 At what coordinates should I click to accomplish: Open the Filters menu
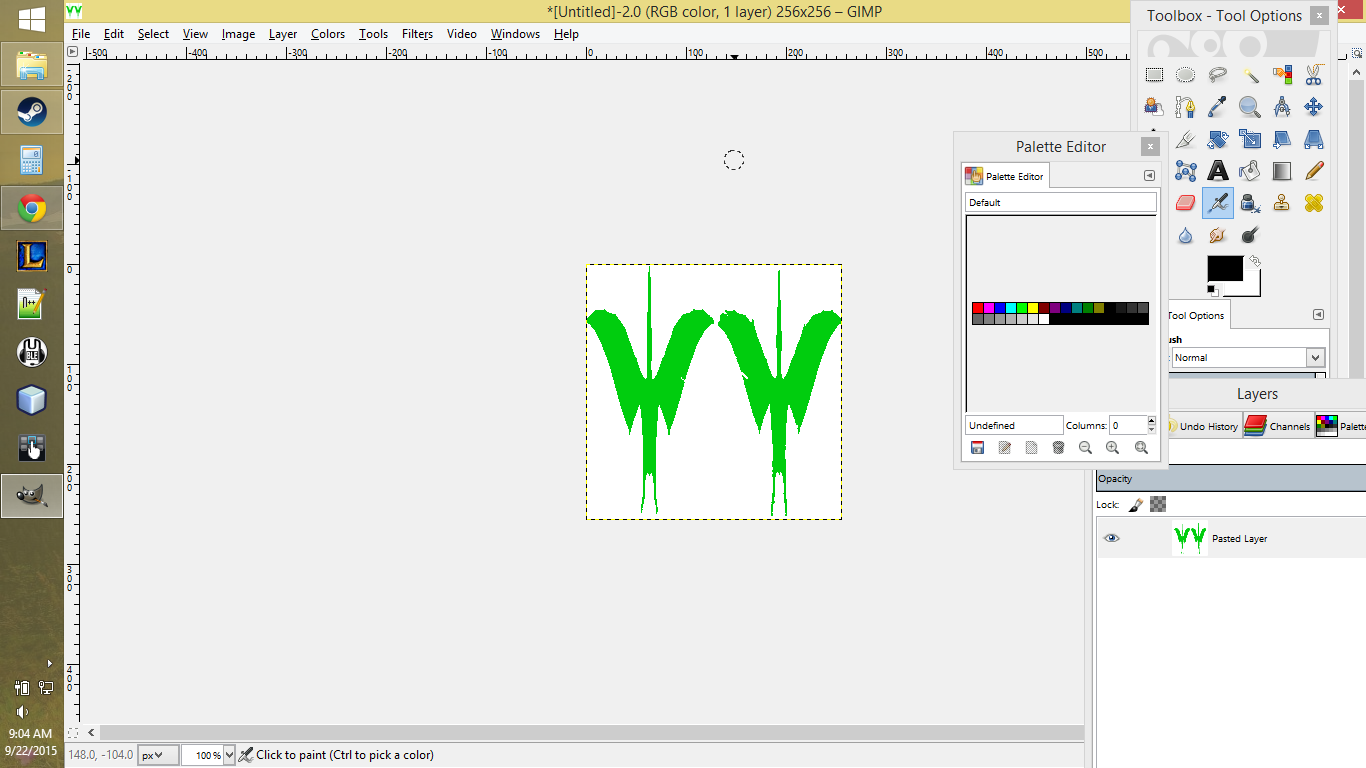[417, 34]
